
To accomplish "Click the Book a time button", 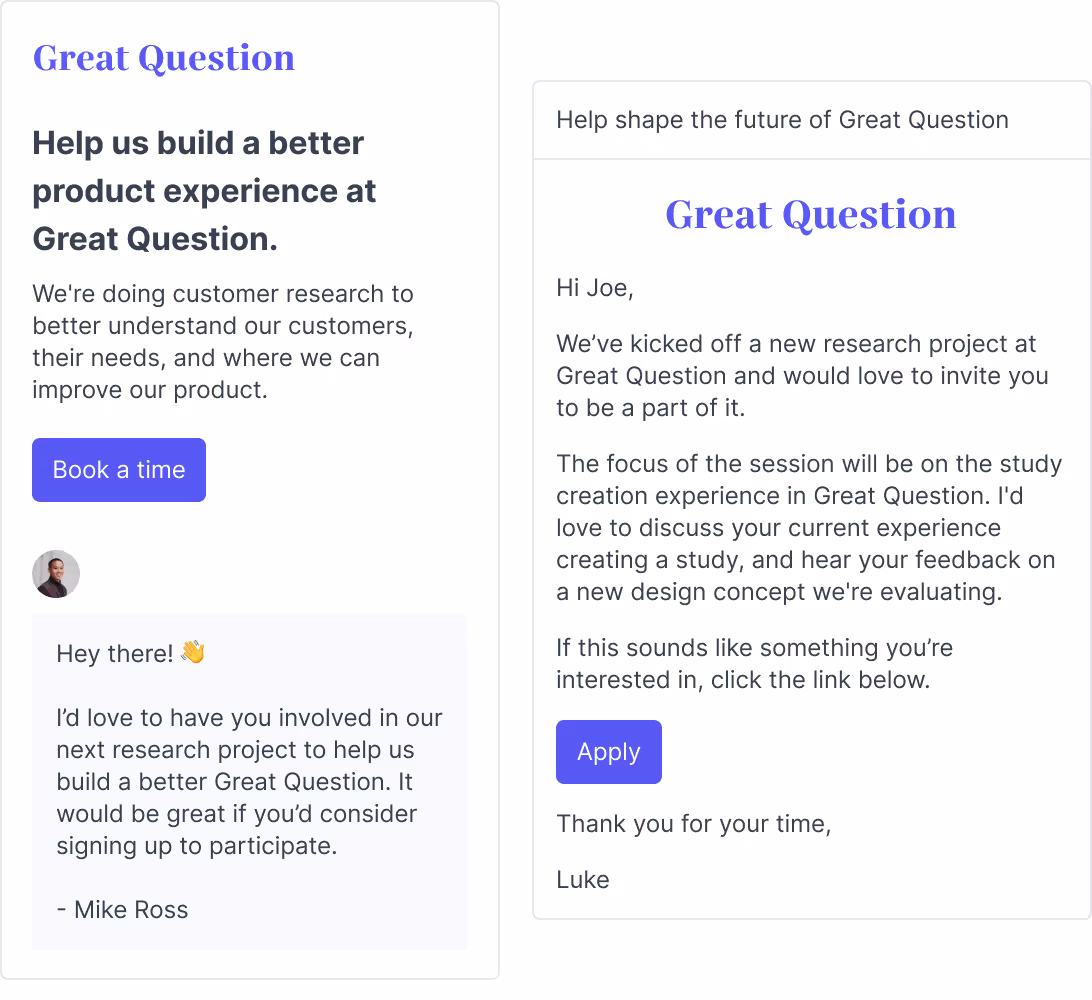I will click(118, 469).
